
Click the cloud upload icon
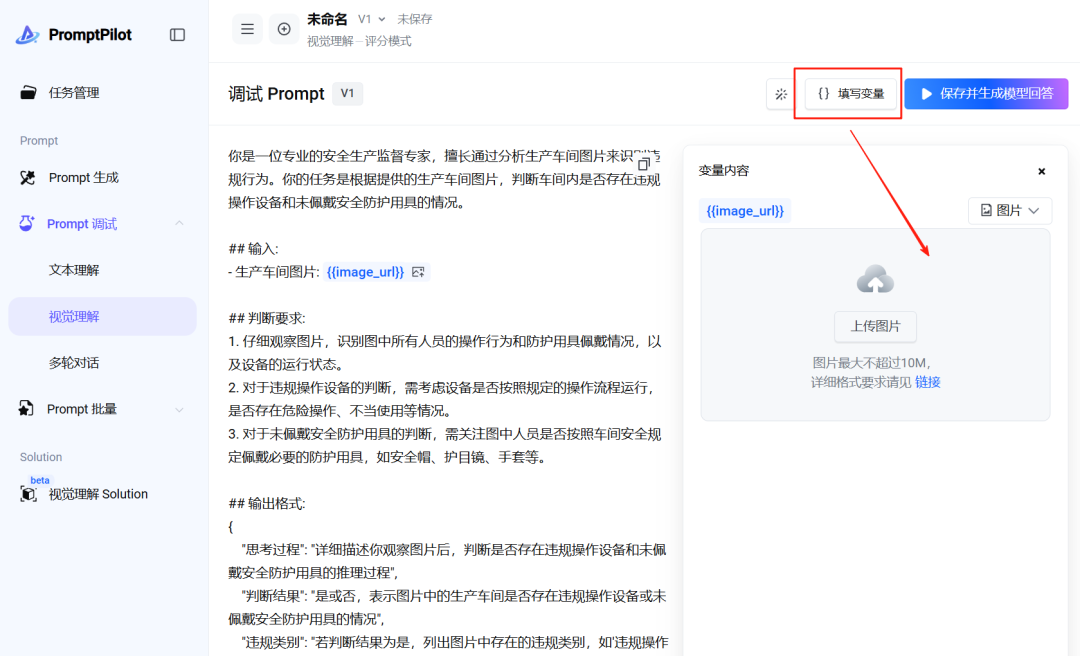[x=875, y=280]
